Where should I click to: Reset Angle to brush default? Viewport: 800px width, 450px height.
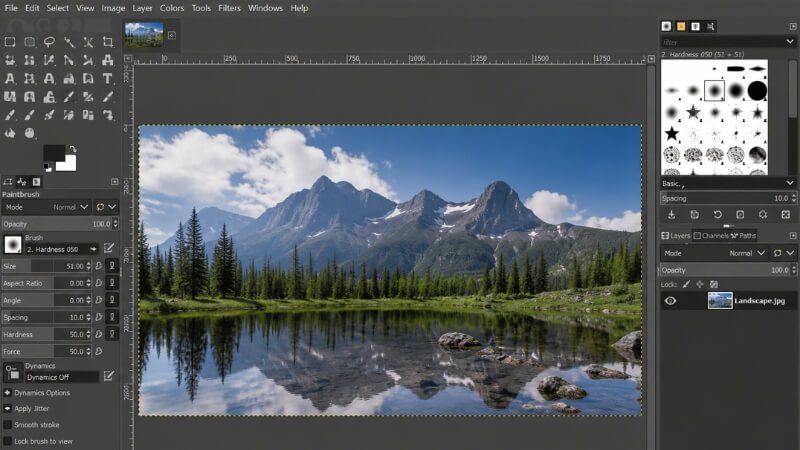tap(99, 300)
